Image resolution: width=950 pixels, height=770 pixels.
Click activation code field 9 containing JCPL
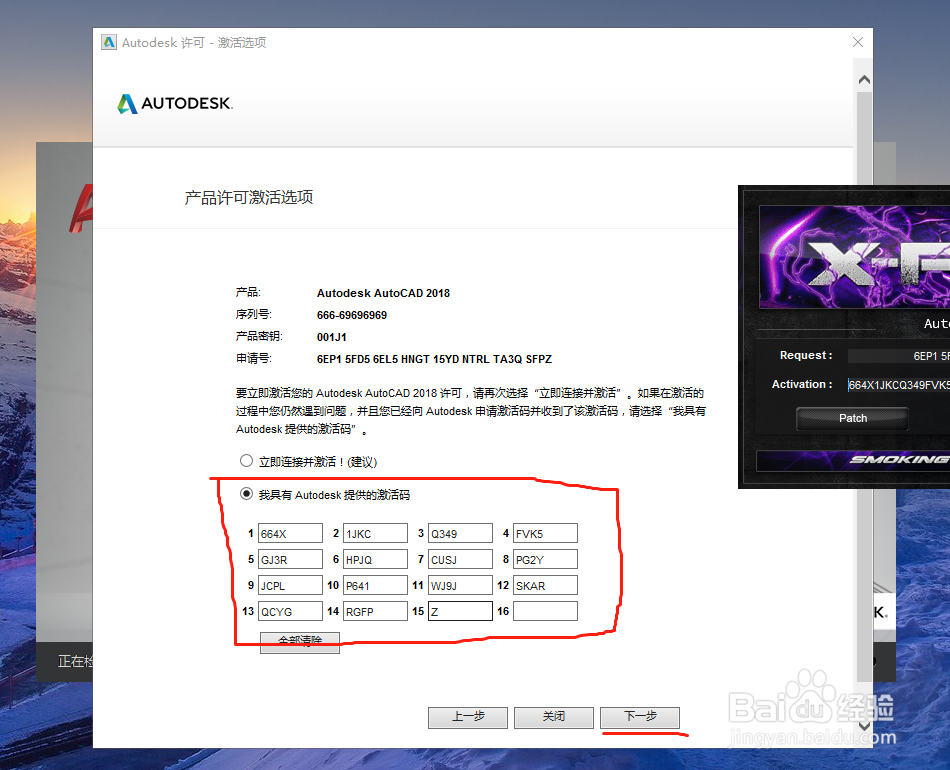(290, 585)
